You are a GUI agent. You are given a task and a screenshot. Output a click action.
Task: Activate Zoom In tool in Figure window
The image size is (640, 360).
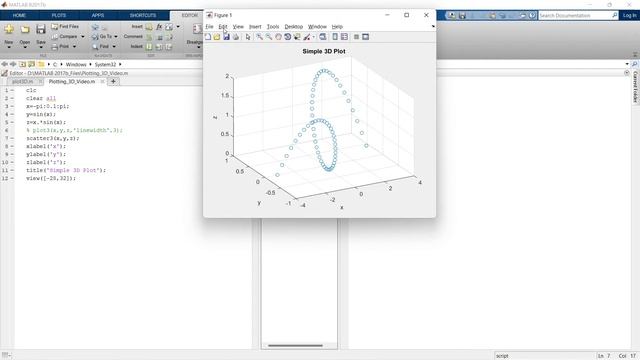[259, 37]
